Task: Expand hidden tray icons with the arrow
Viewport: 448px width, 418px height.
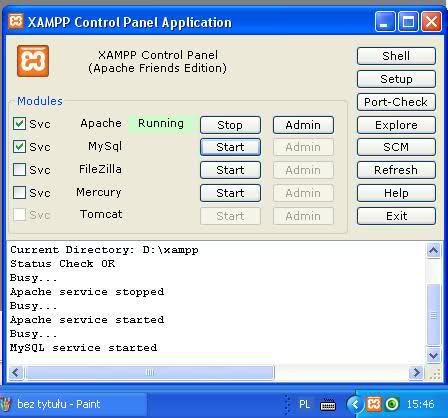Action: pos(355,404)
